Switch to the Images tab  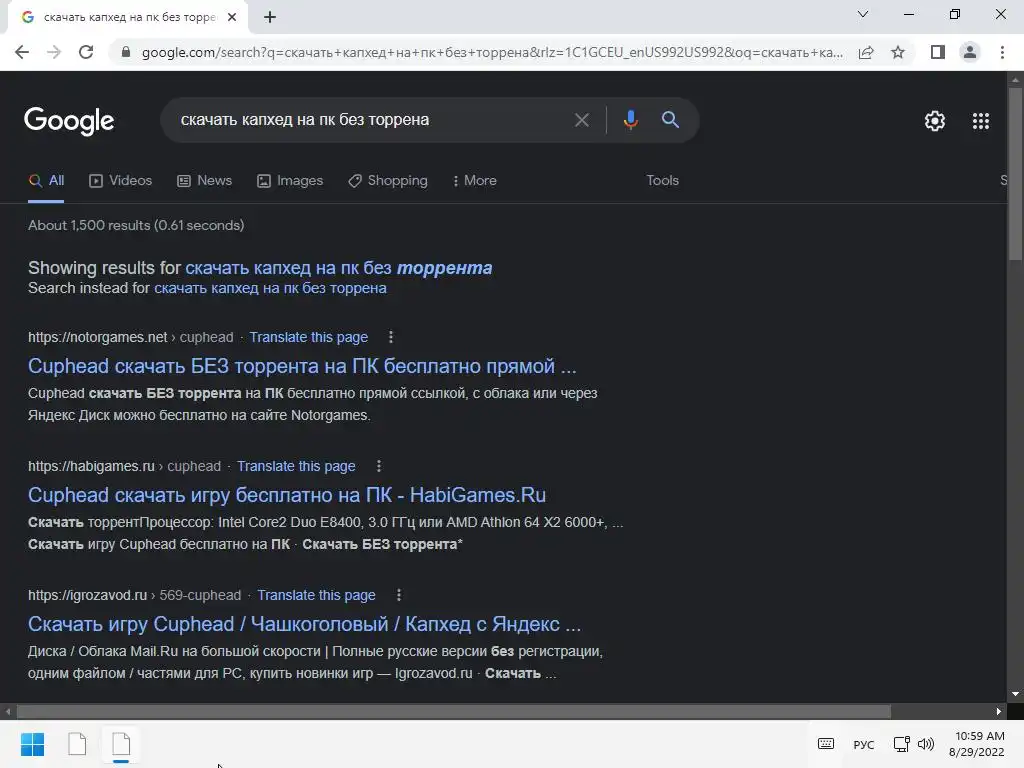[x=290, y=181]
